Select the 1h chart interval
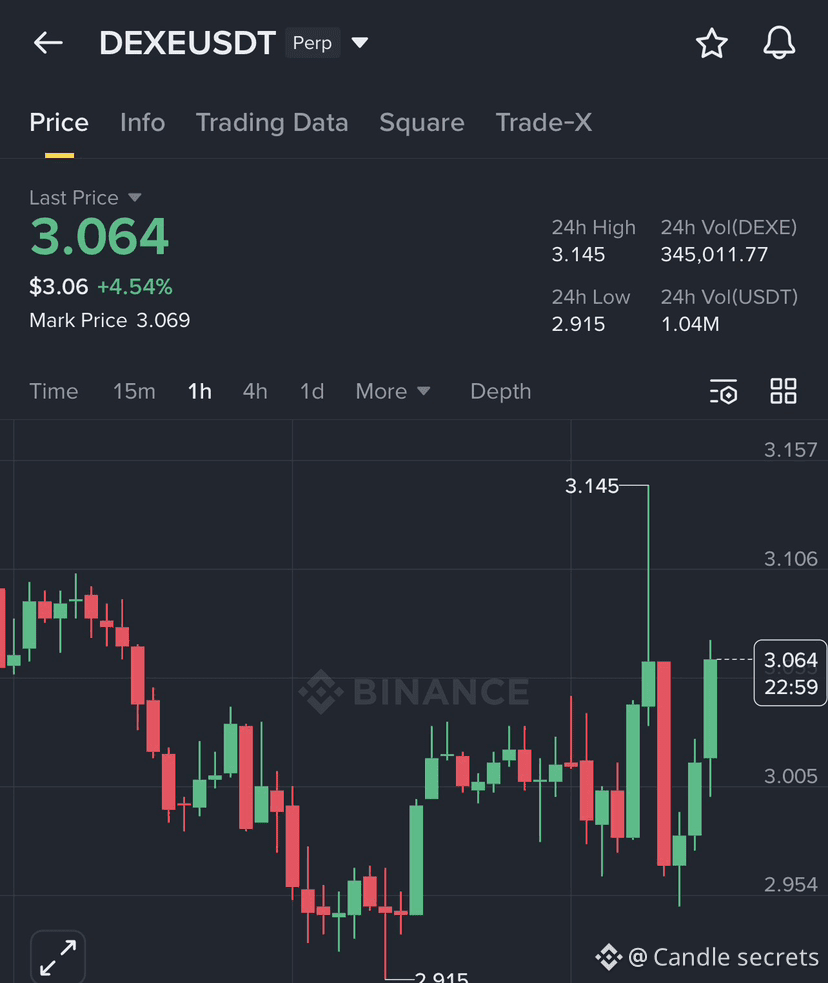 tap(200, 391)
